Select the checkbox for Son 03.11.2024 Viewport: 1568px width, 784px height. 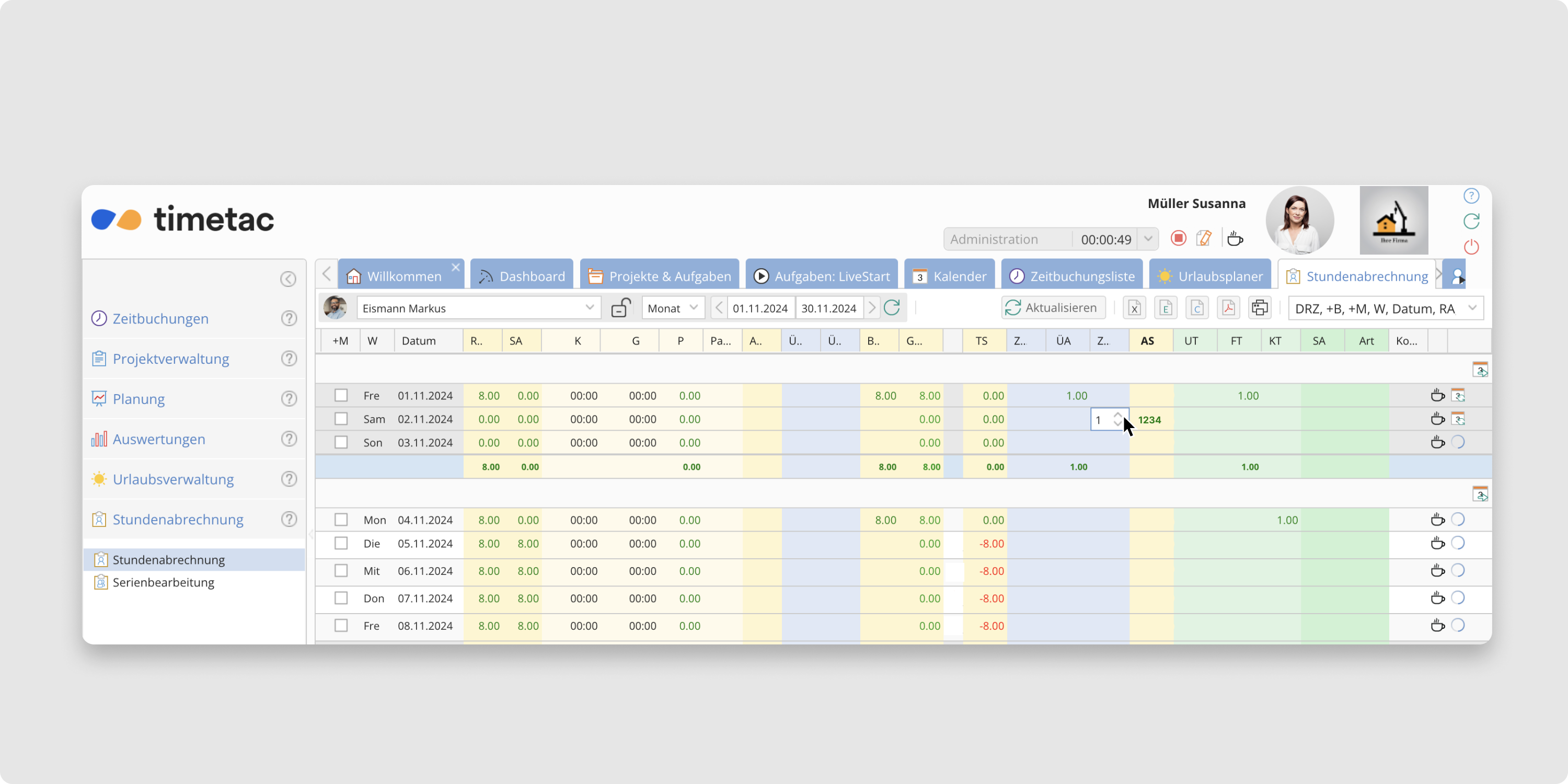coord(341,443)
